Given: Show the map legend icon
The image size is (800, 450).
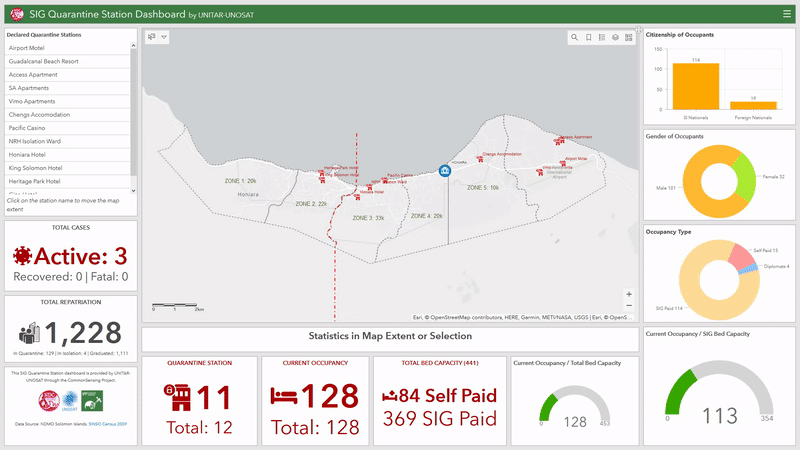Looking at the screenshot, I should (x=602, y=38).
